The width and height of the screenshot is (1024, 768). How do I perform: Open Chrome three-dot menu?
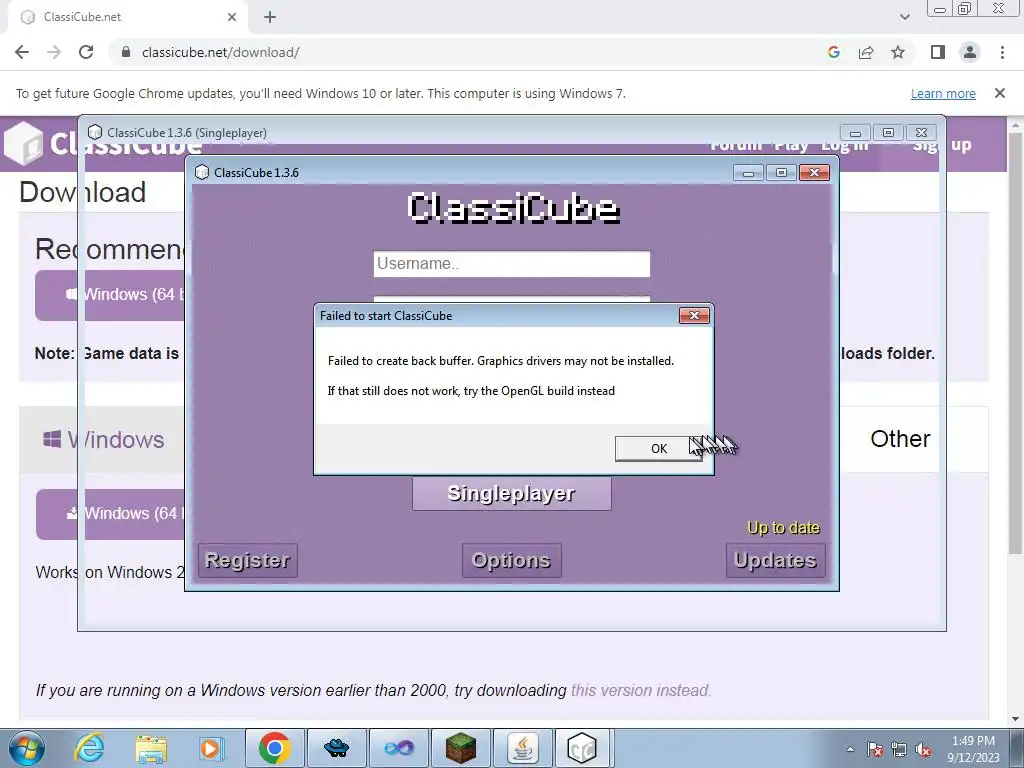pos(1002,52)
